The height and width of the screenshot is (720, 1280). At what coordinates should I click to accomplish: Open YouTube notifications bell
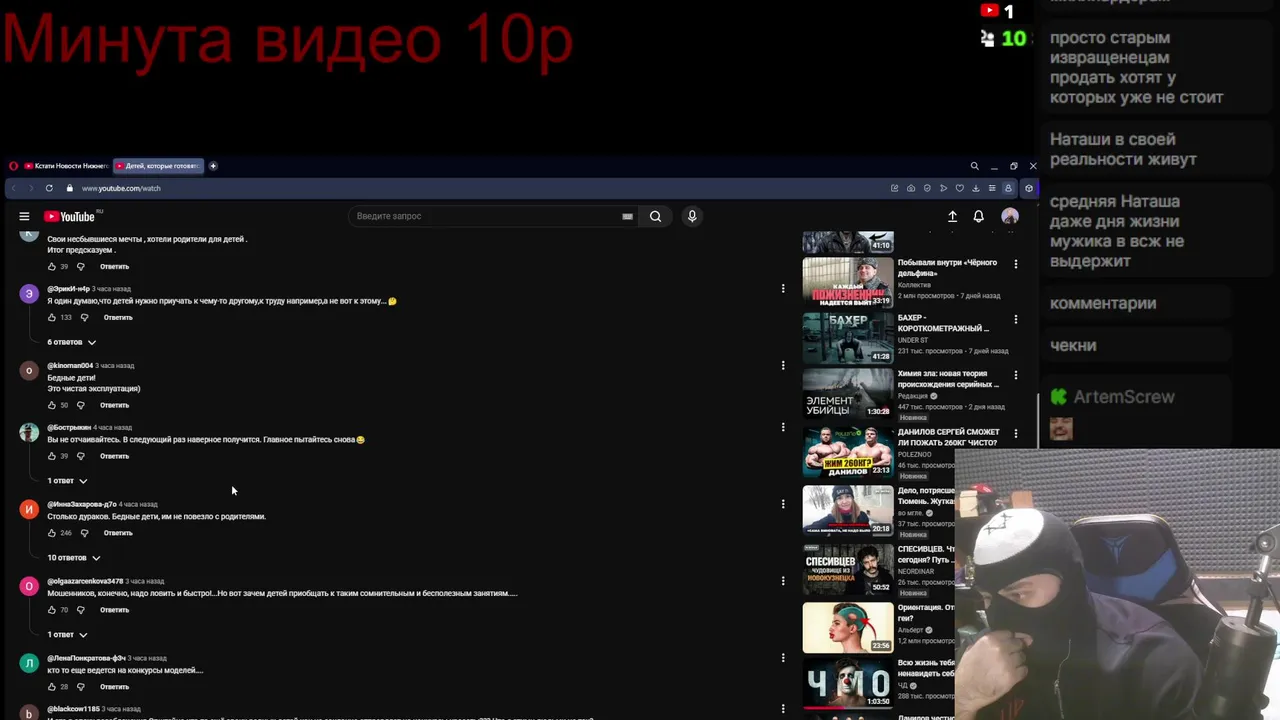979,216
